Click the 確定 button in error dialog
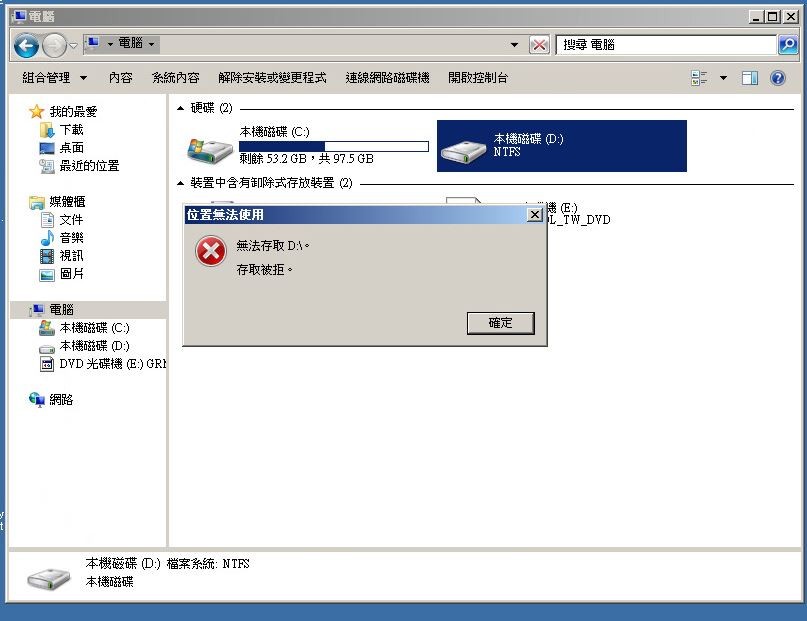 500,323
